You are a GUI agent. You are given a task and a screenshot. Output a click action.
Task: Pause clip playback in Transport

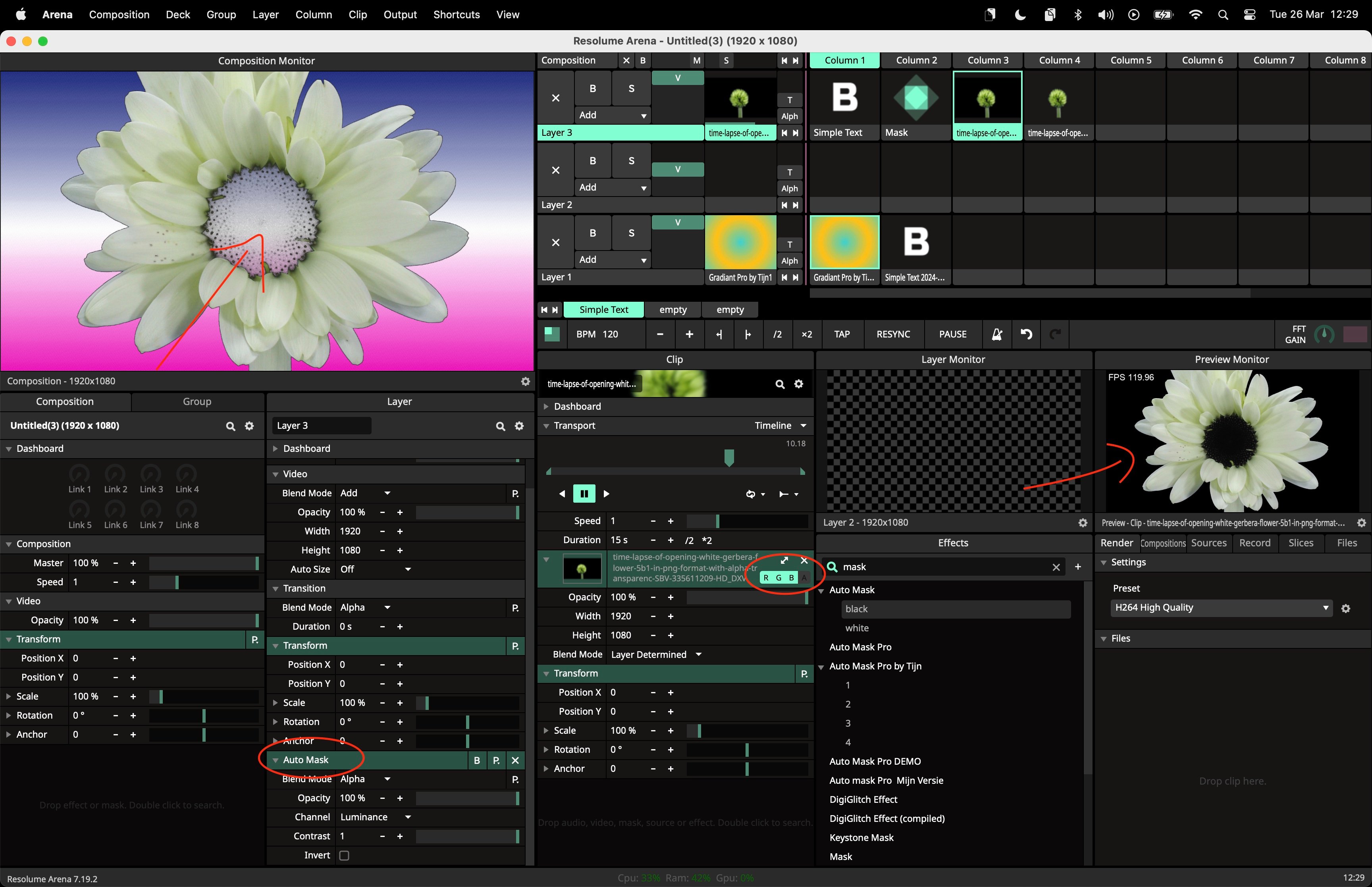pos(584,494)
